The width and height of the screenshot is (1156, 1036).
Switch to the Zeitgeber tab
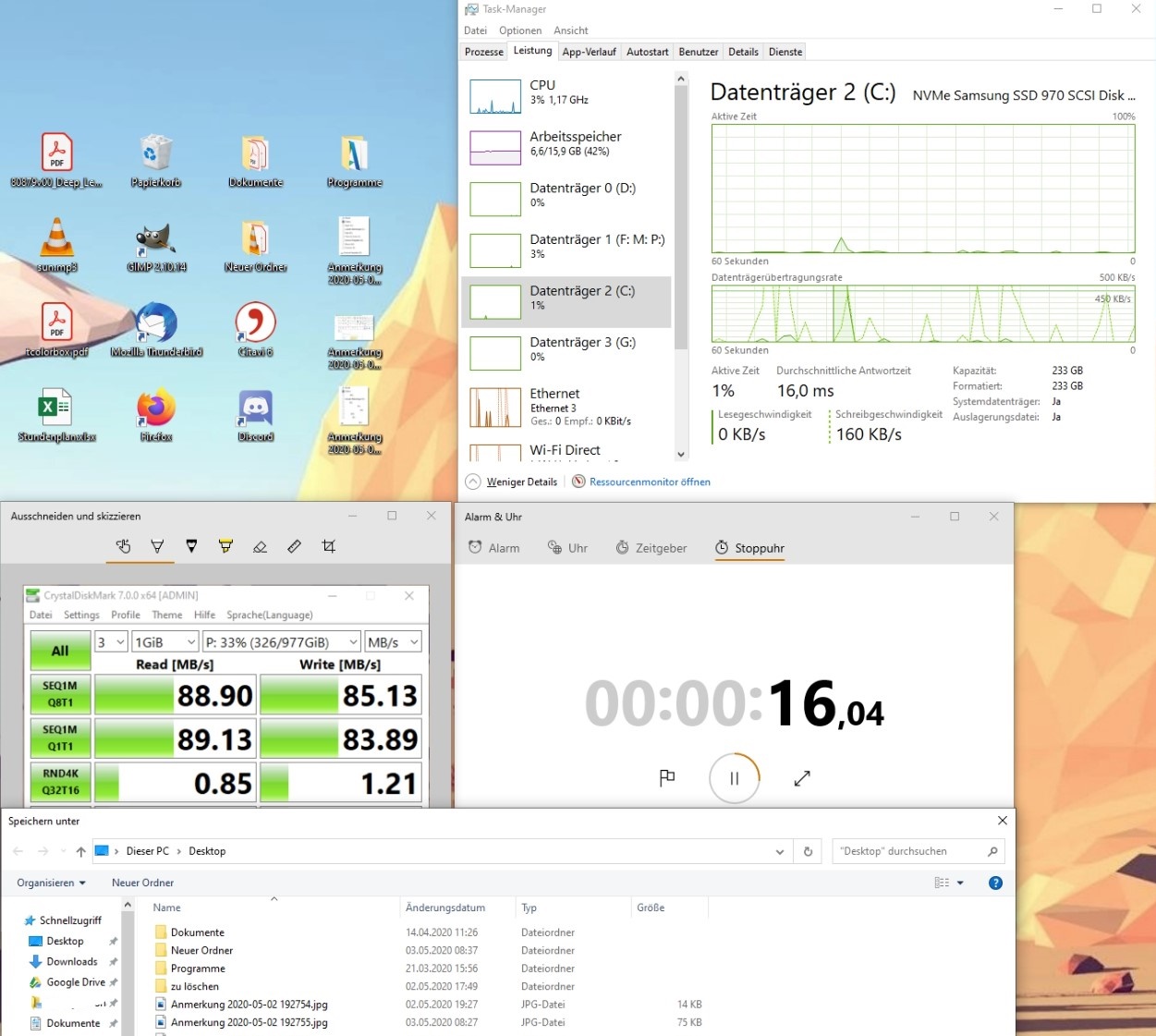[x=651, y=548]
